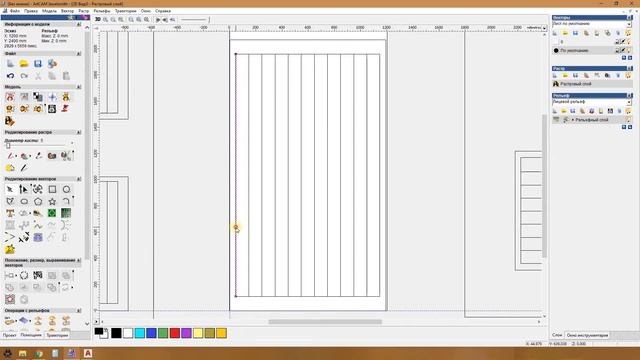Switch to Траектории bottom tab
This screenshot has width=640, height=360.
pyautogui.click(x=57, y=335)
